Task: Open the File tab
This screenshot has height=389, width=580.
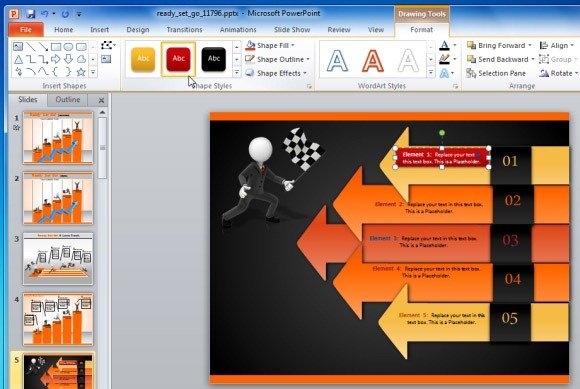Action: click(26, 30)
